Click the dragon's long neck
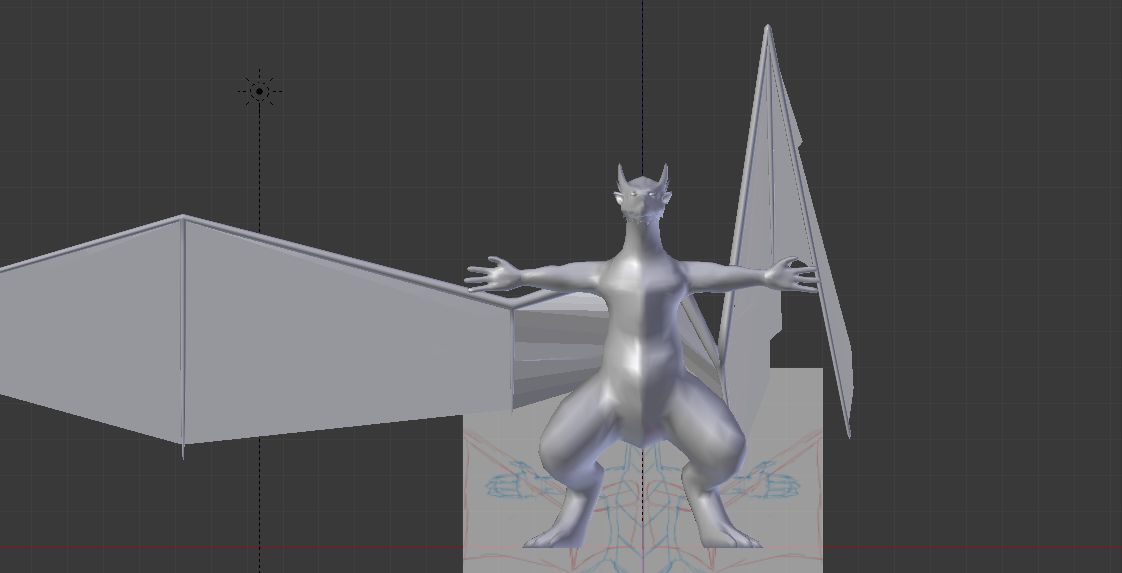Image resolution: width=1122 pixels, height=573 pixels. click(x=642, y=245)
